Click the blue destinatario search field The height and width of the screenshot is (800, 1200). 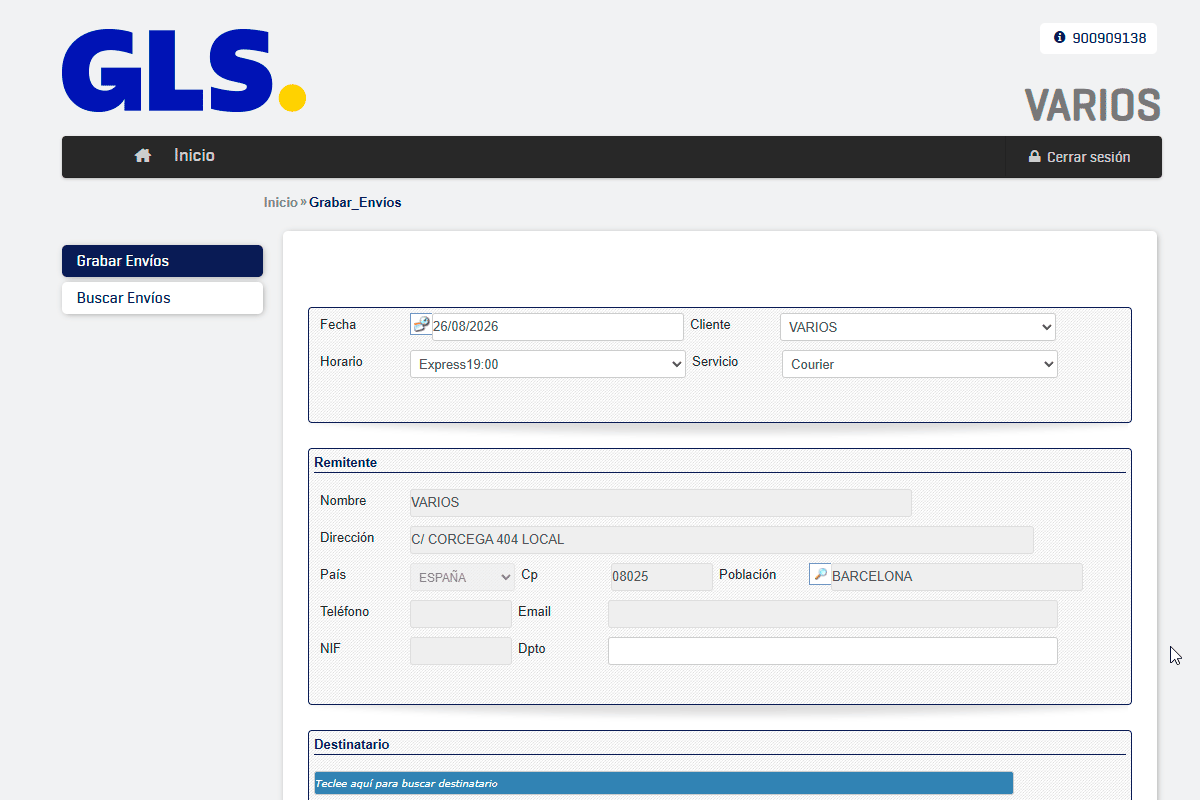[x=664, y=783]
